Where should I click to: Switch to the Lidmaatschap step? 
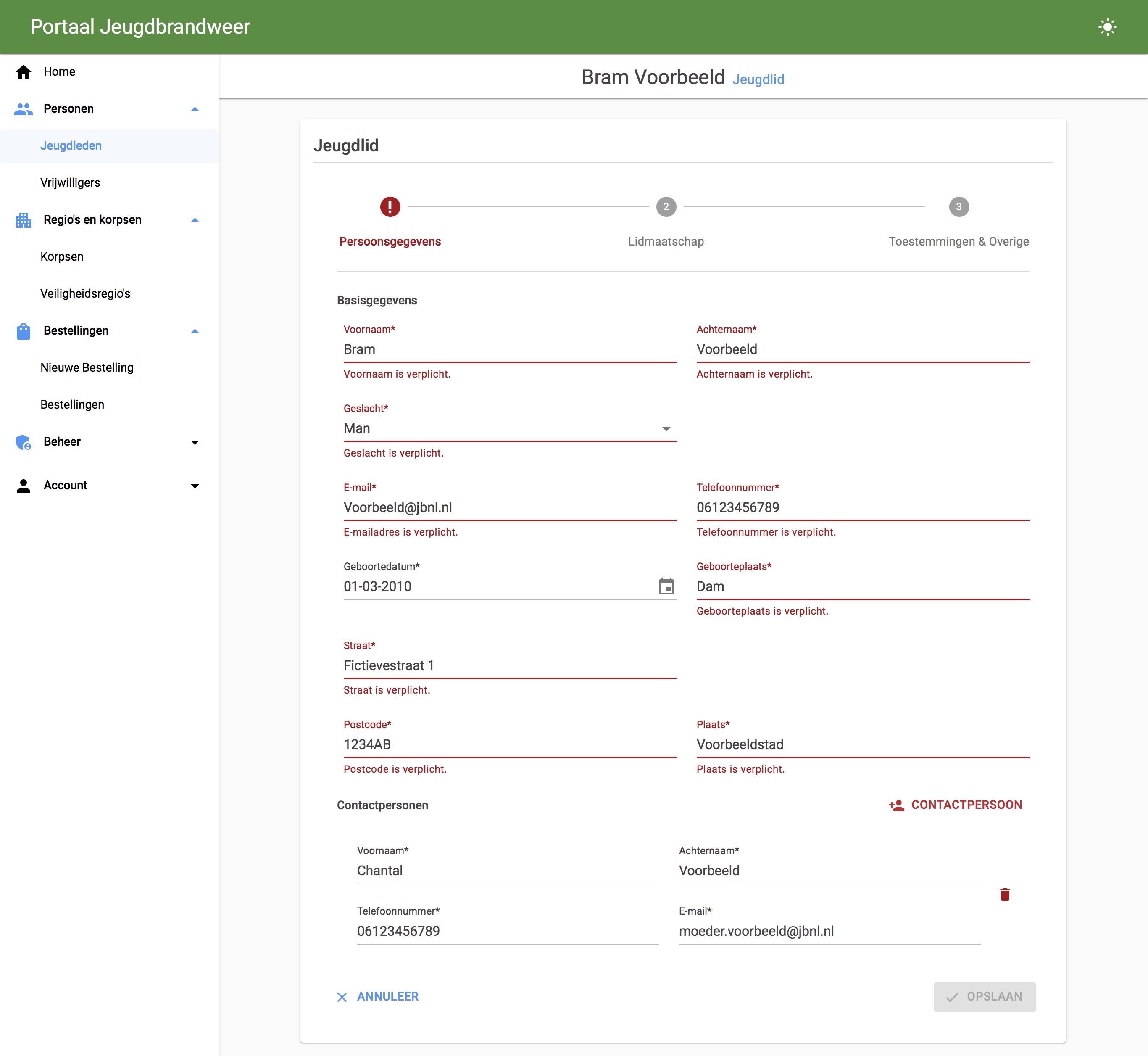[x=666, y=241]
